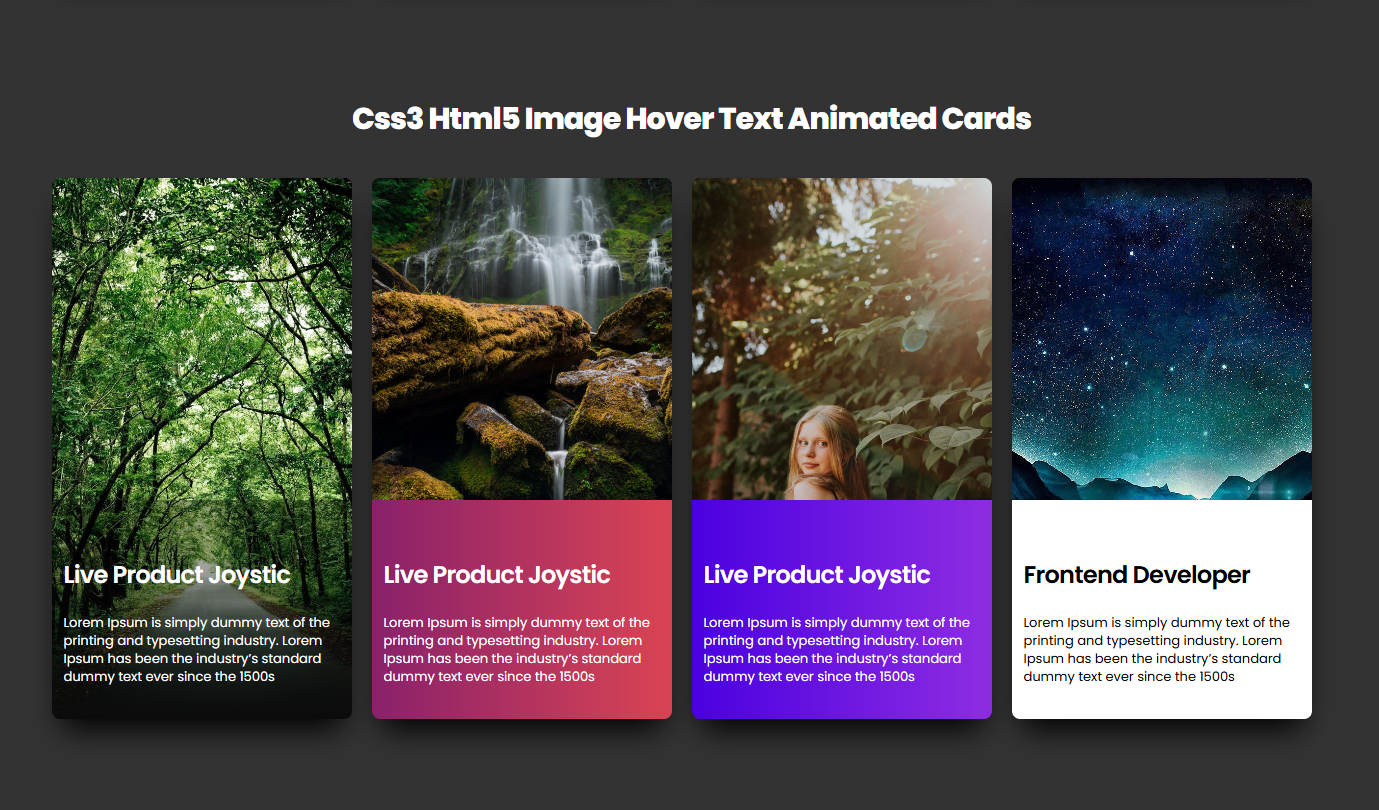Click Lorem Ipsum paragraph on the forest card
Viewport: 1379px width, 810px height.
(197, 649)
